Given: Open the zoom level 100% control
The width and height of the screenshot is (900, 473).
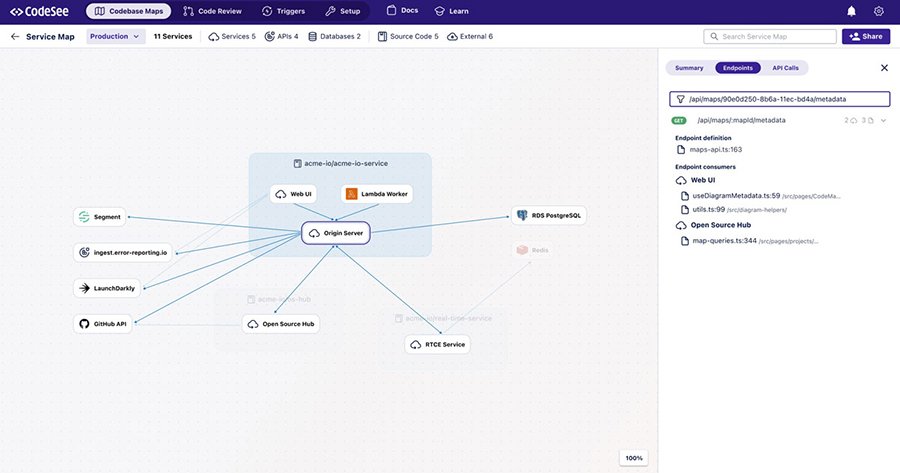Looking at the screenshot, I should coord(634,458).
